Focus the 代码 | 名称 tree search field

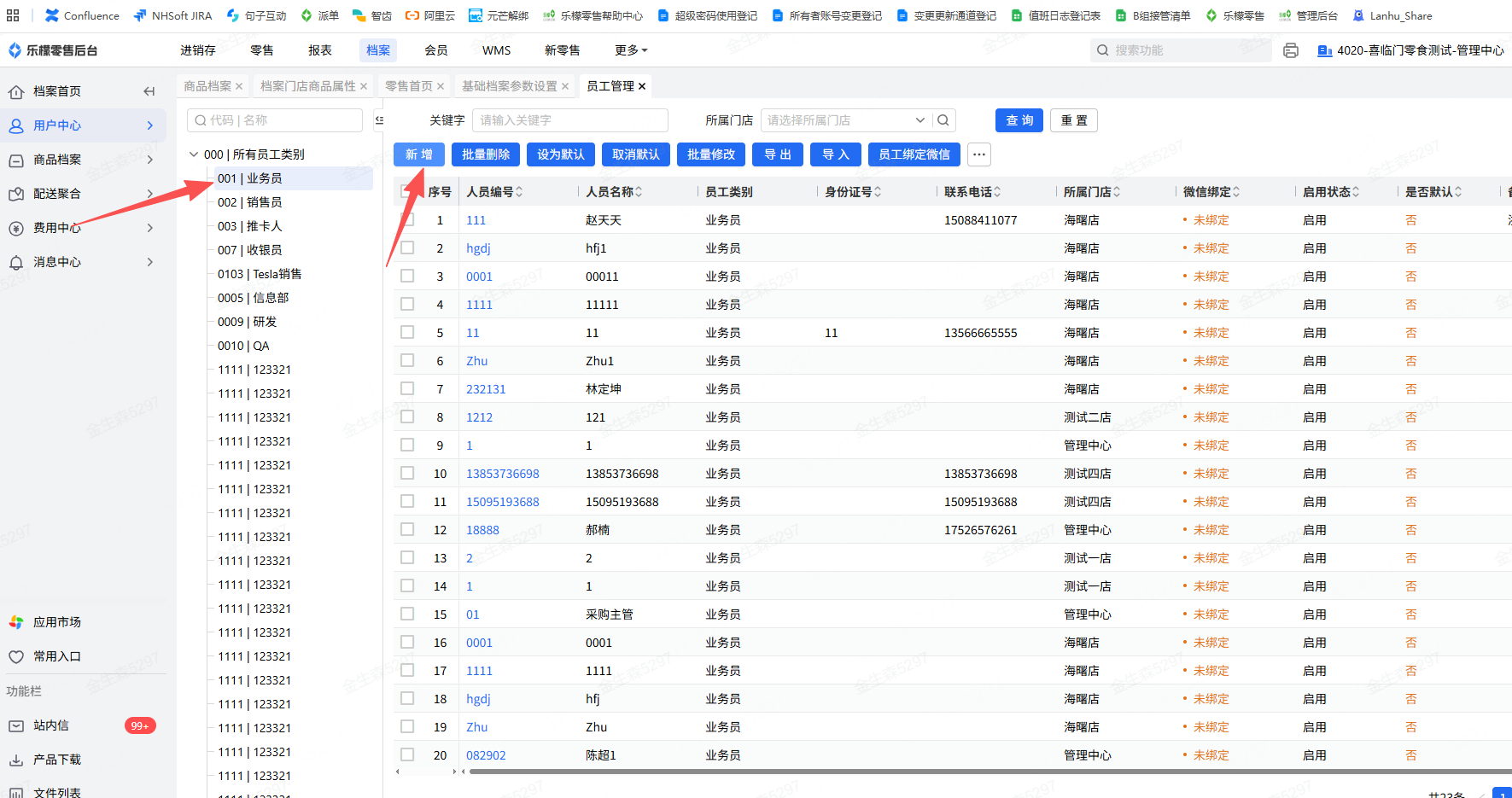pos(275,120)
